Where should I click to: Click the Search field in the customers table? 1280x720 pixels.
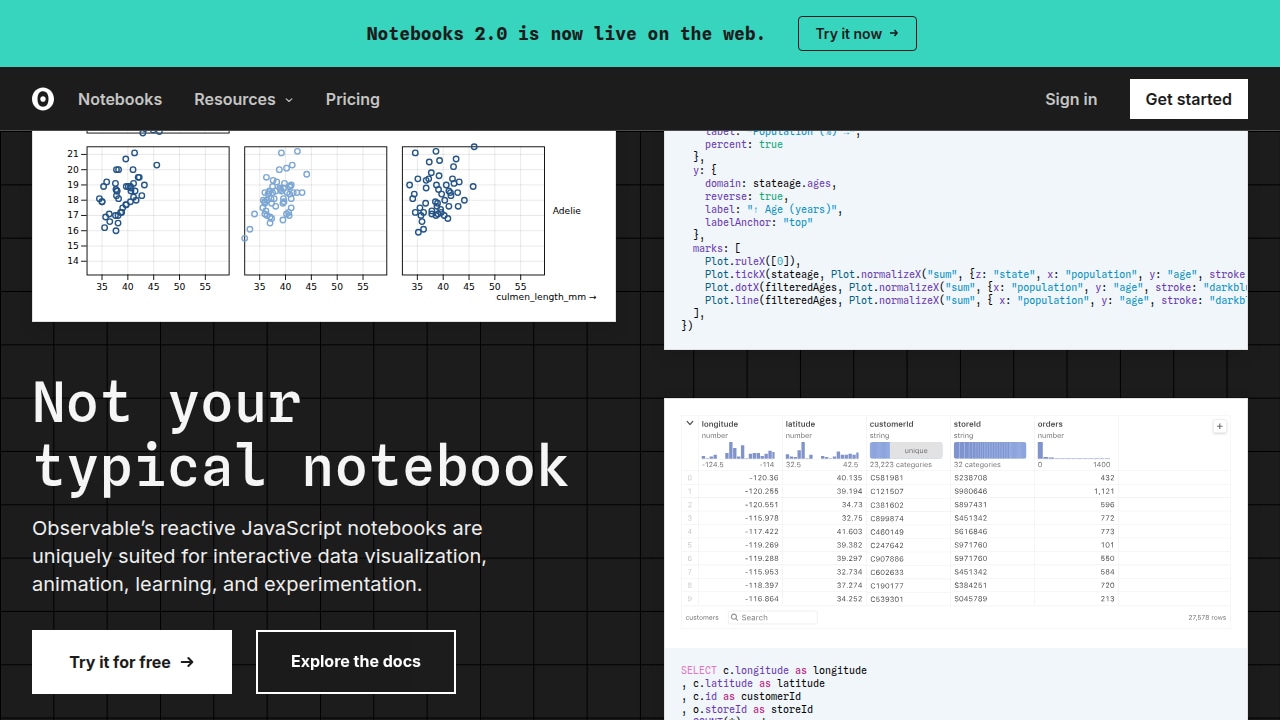[772, 617]
